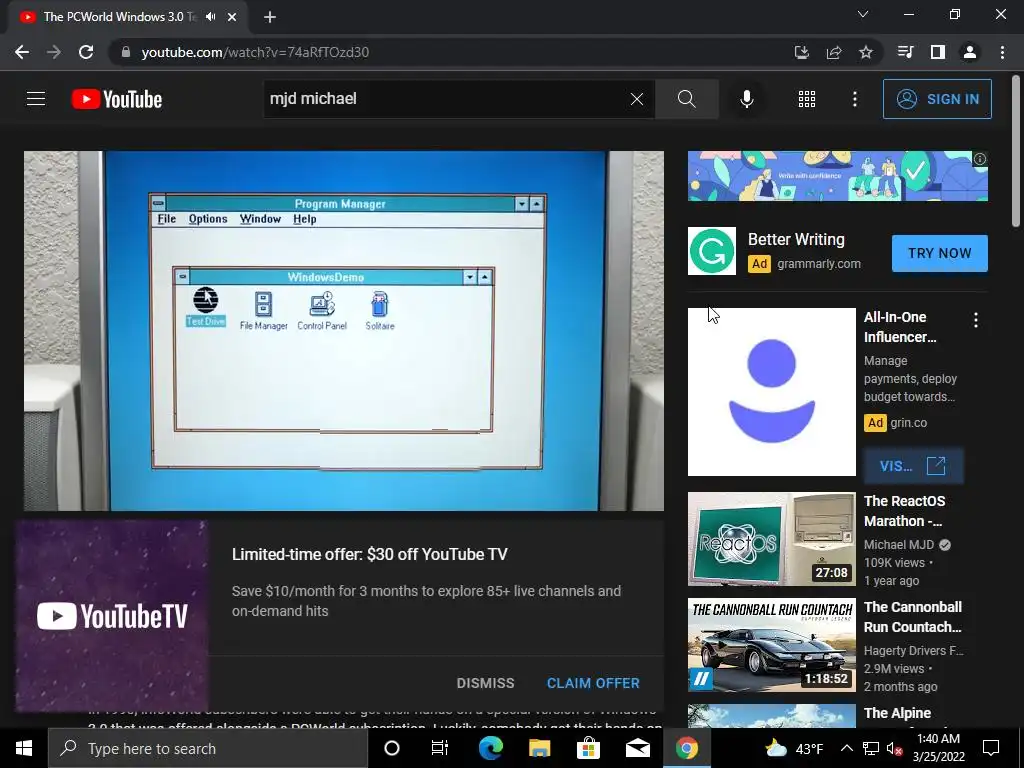The image size is (1024, 768).
Task: Click CLAIM OFFER for YouTube TV
Action: (593, 683)
